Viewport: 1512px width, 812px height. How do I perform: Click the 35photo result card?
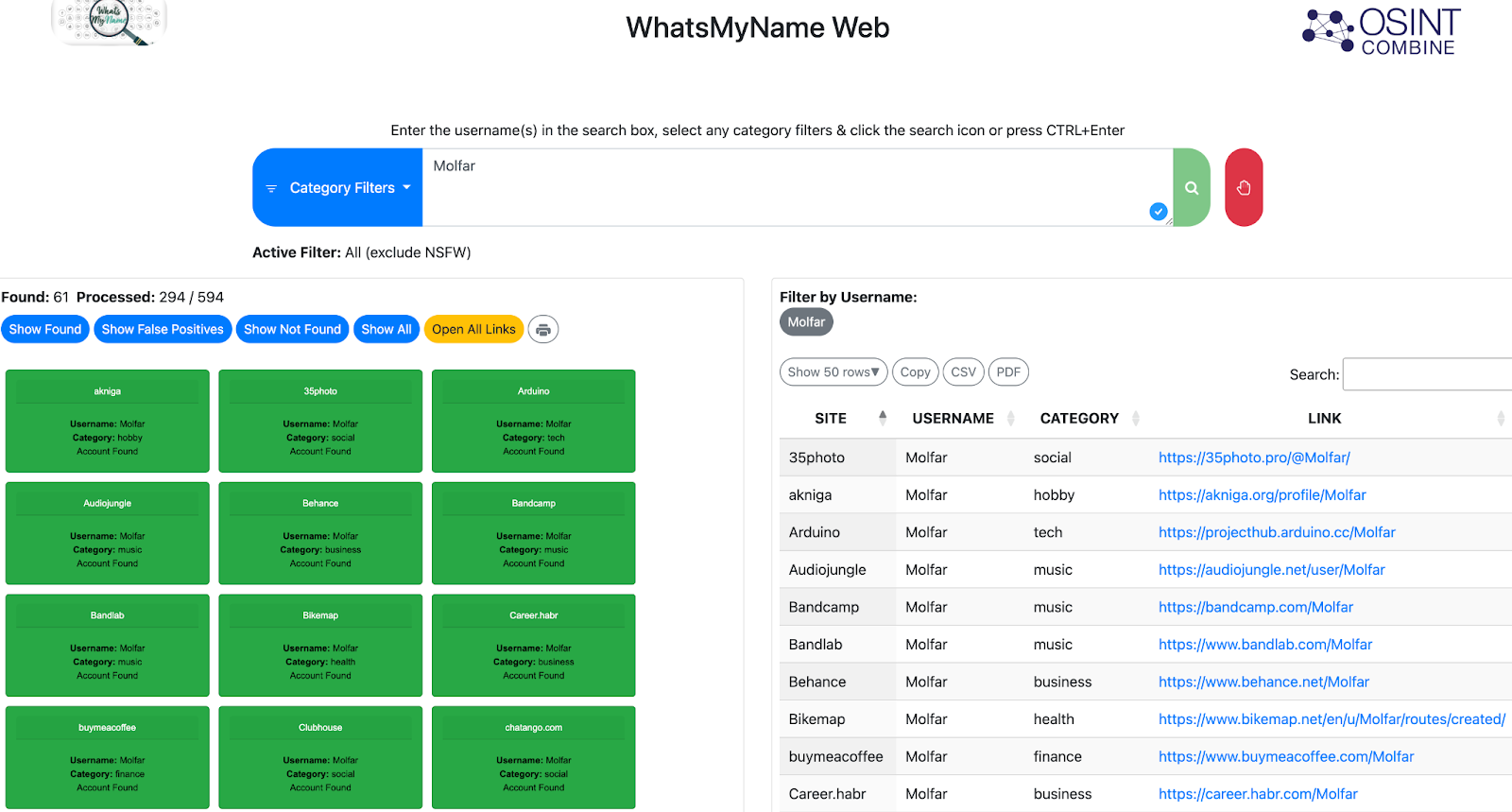pos(320,421)
